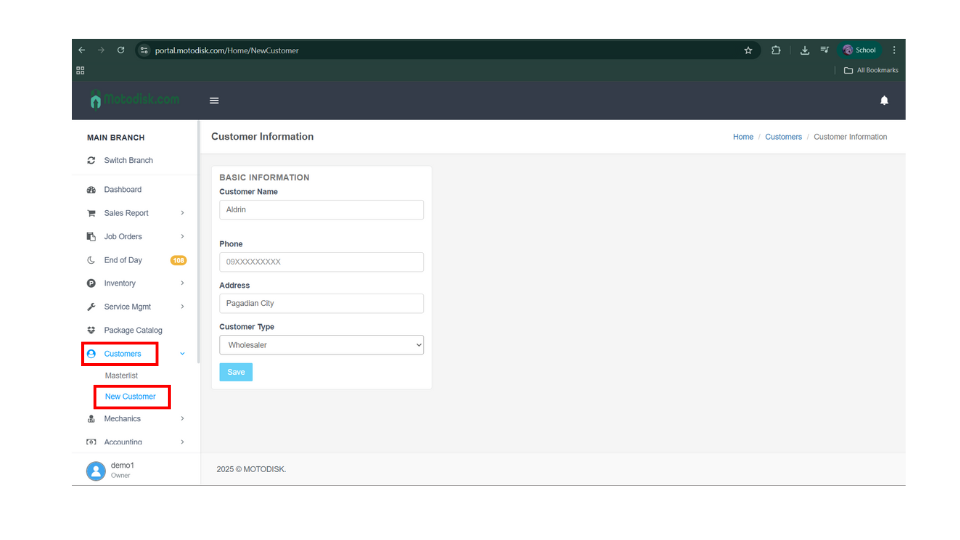Viewport: 960px width, 540px height.
Task: Open Dashboard from the sidebar icon
Action: (91, 189)
